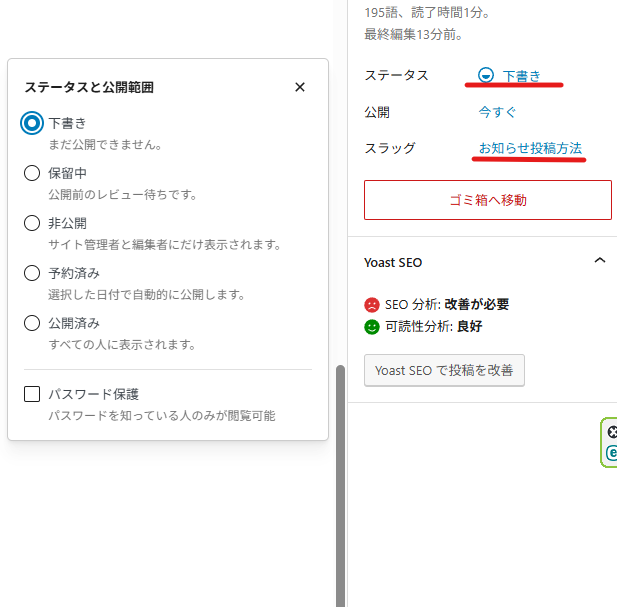617x607 pixels.
Task: Click the red sad face SEO icon
Action: 372,304
